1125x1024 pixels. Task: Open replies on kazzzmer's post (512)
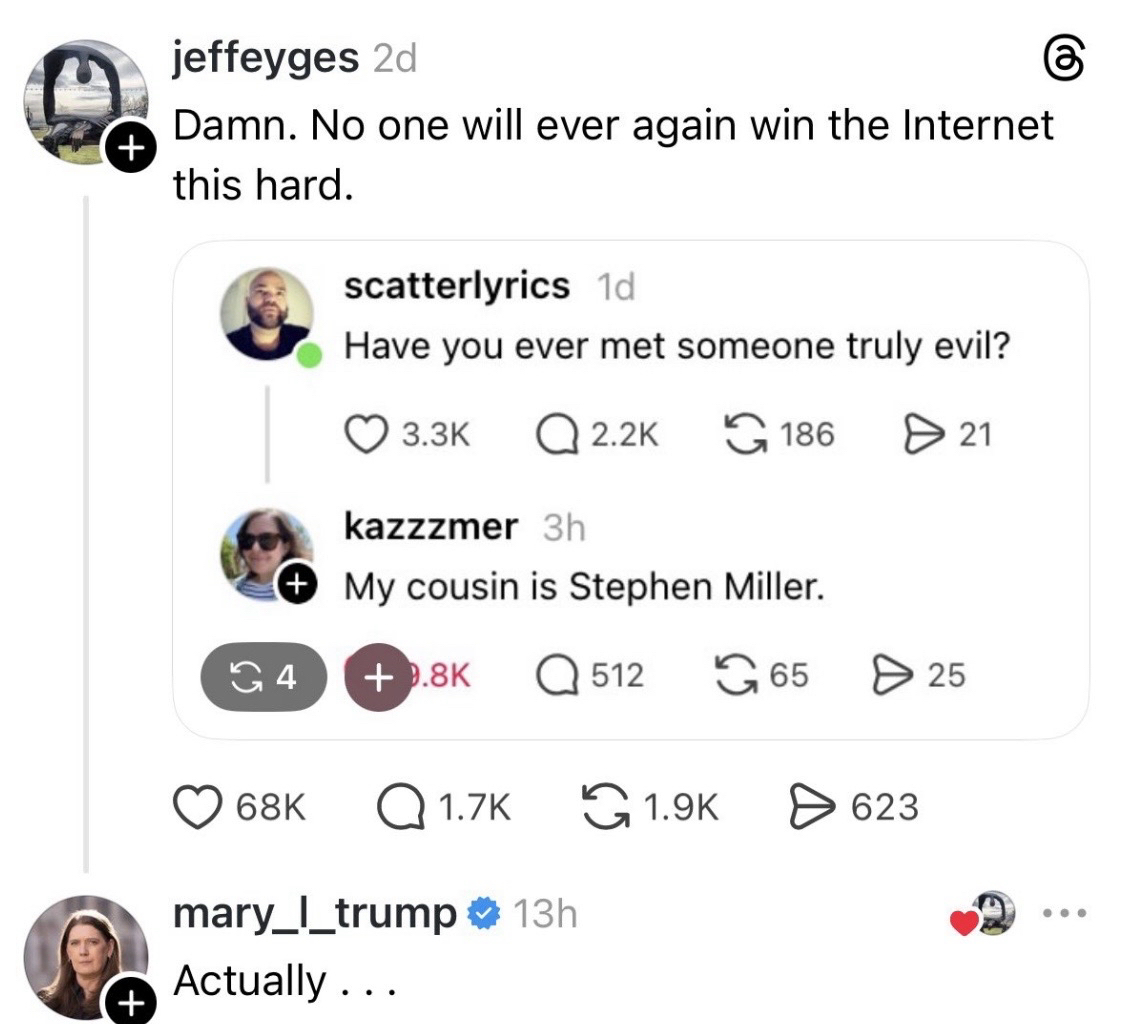point(556,676)
